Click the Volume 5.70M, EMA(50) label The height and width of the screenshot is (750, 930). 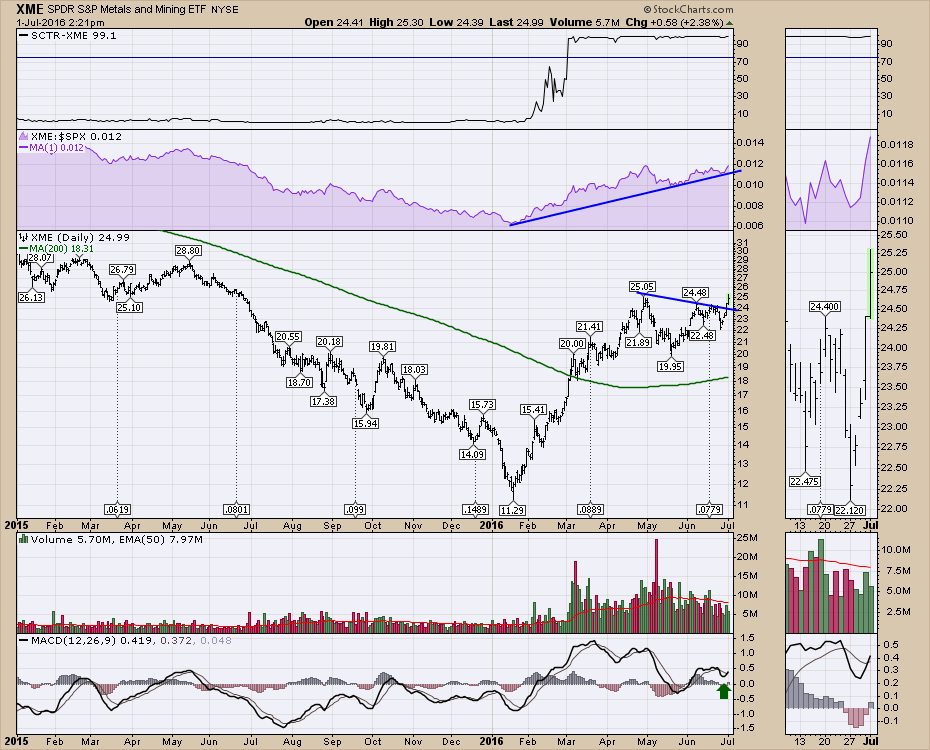click(x=111, y=540)
